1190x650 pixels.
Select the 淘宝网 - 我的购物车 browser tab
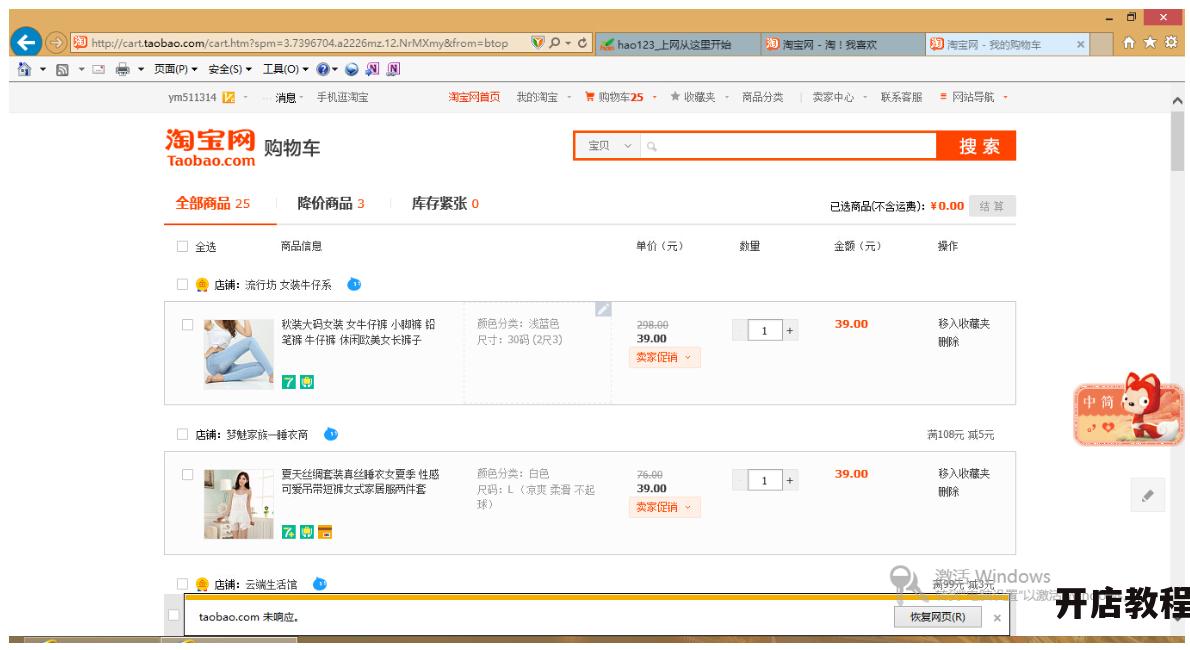[1007, 44]
